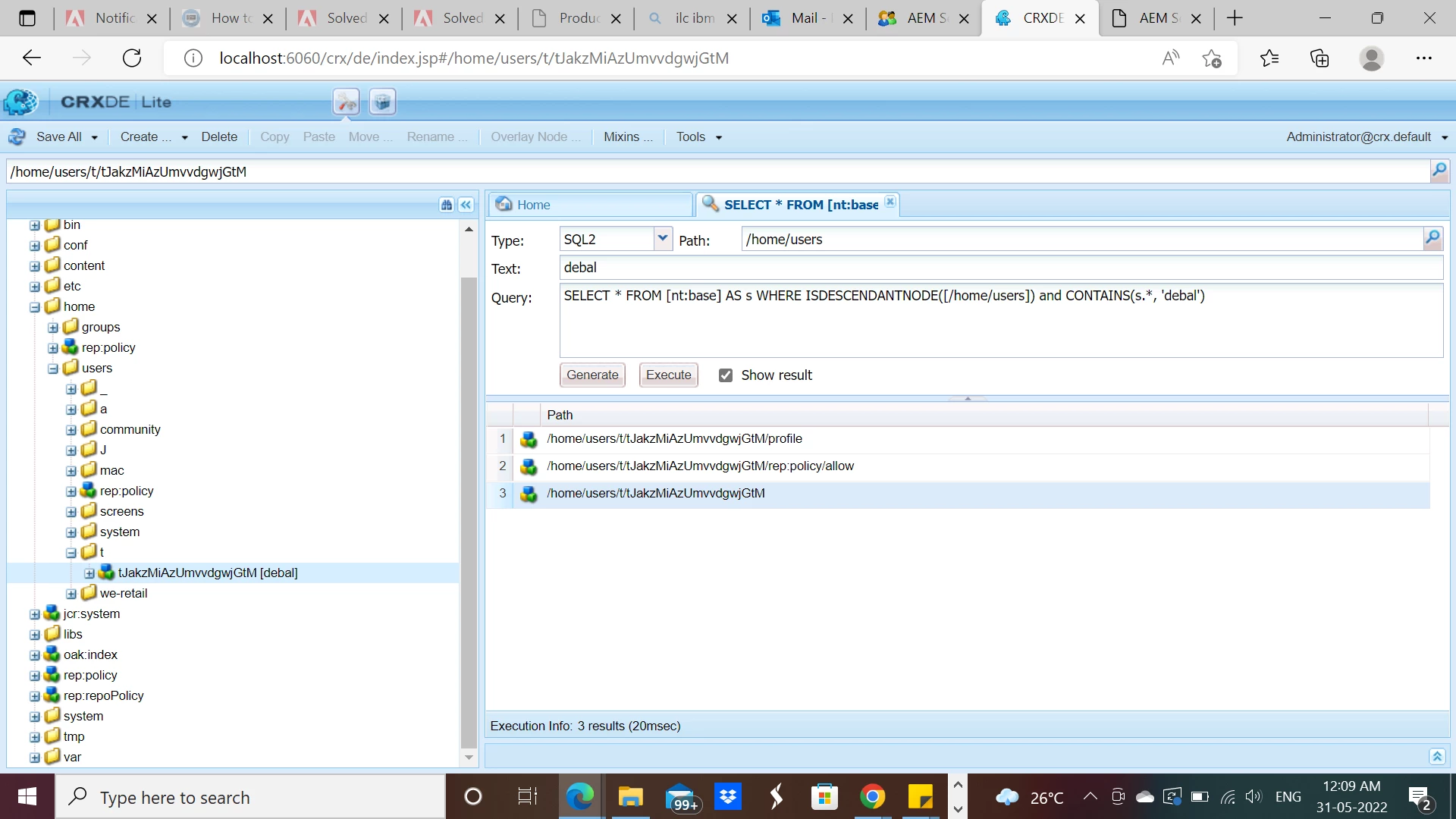This screenshot has height=819, width=1456.
Task: Click the Execute button
Action: pos(668,375)
